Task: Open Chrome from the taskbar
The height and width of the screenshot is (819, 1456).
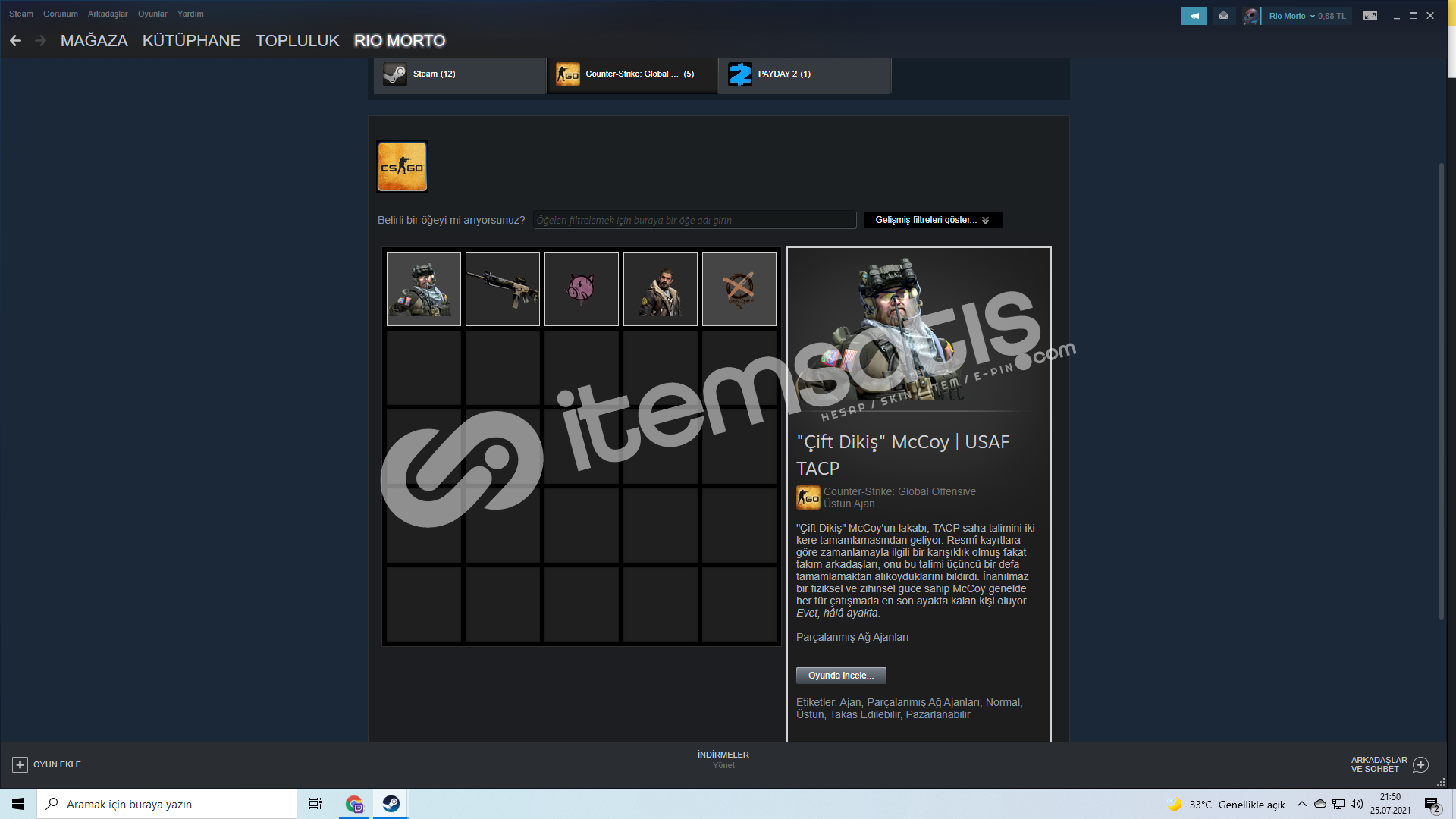Action: 354,804
